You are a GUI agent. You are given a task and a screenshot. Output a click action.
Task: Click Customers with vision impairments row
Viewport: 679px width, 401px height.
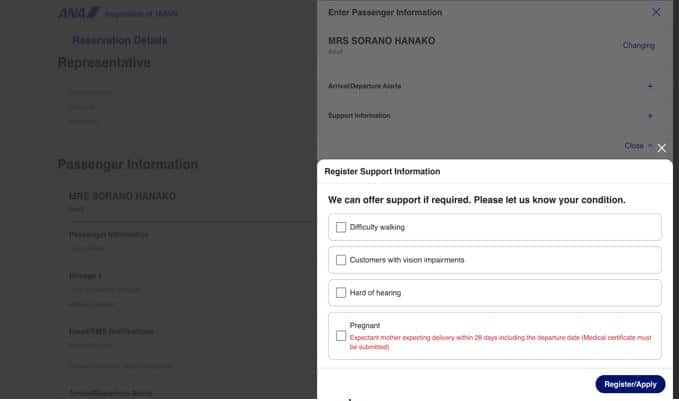point(495,260)
